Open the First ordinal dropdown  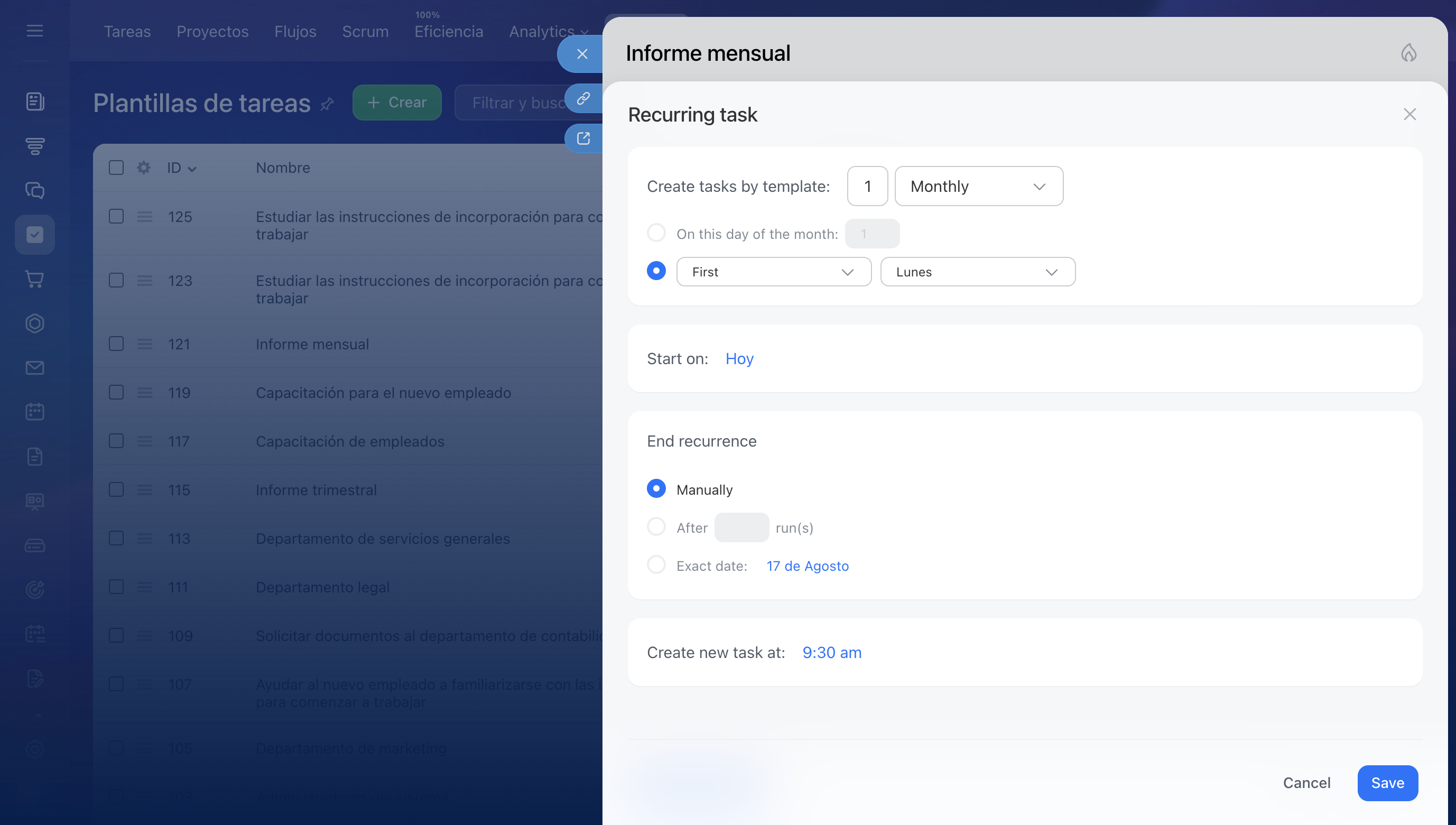coord(774,272)
